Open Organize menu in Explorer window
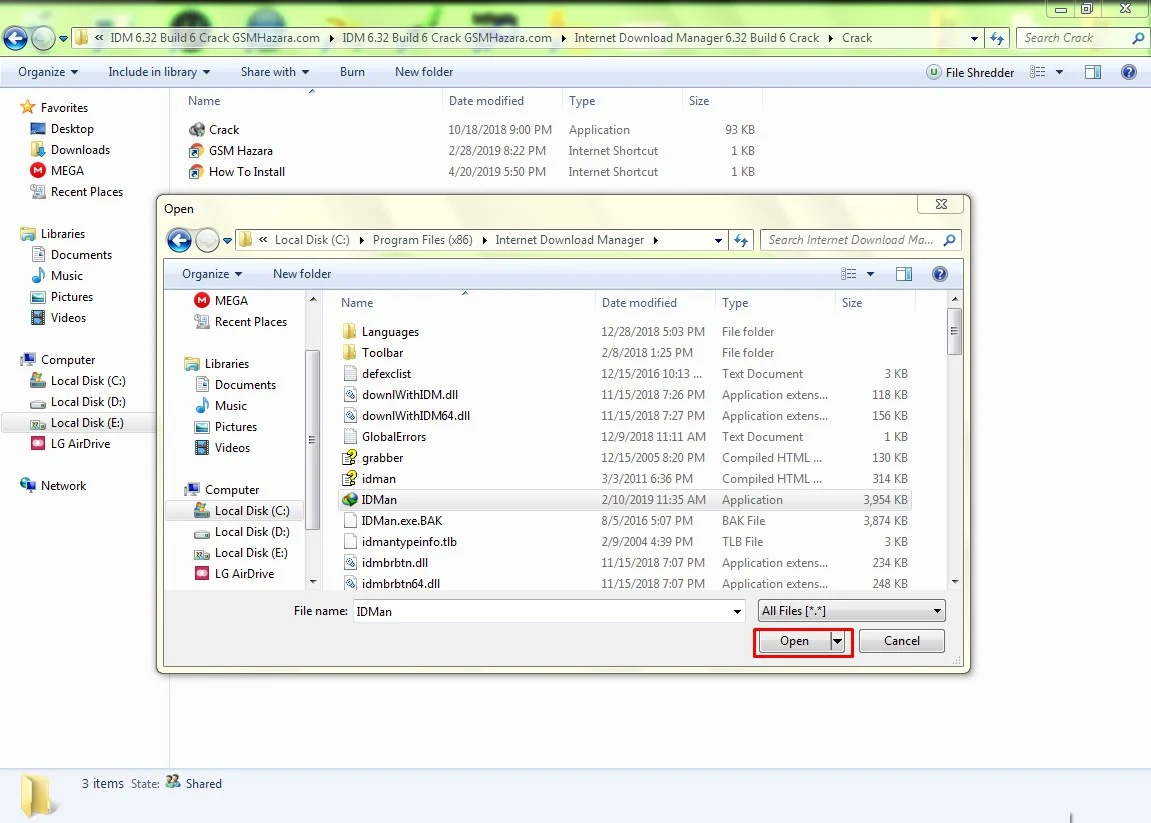Image resolution: width=1151 pixels, height=823 pixels. click(48, 72)
